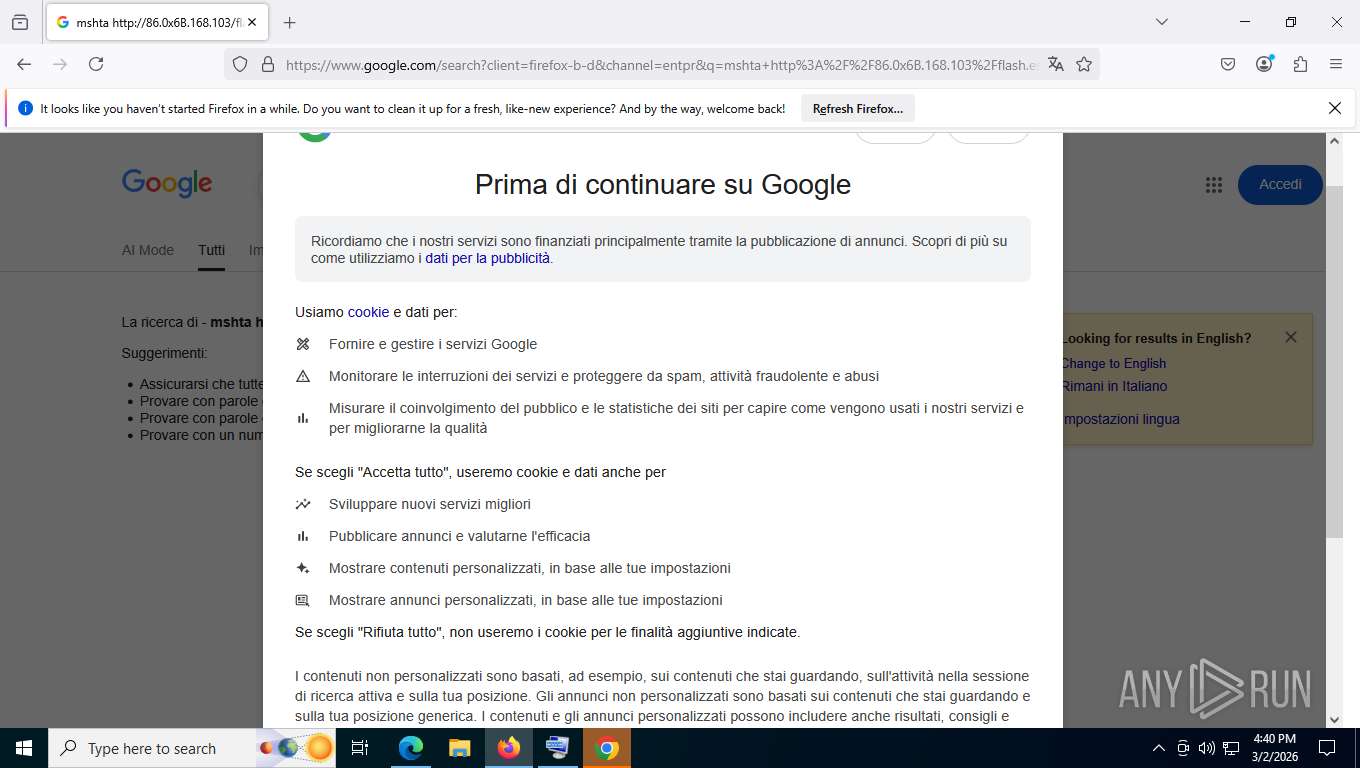The height and width of the screenshot is (768, 1360).
Task: Click the site padlock icon
Action: (267, 64)
